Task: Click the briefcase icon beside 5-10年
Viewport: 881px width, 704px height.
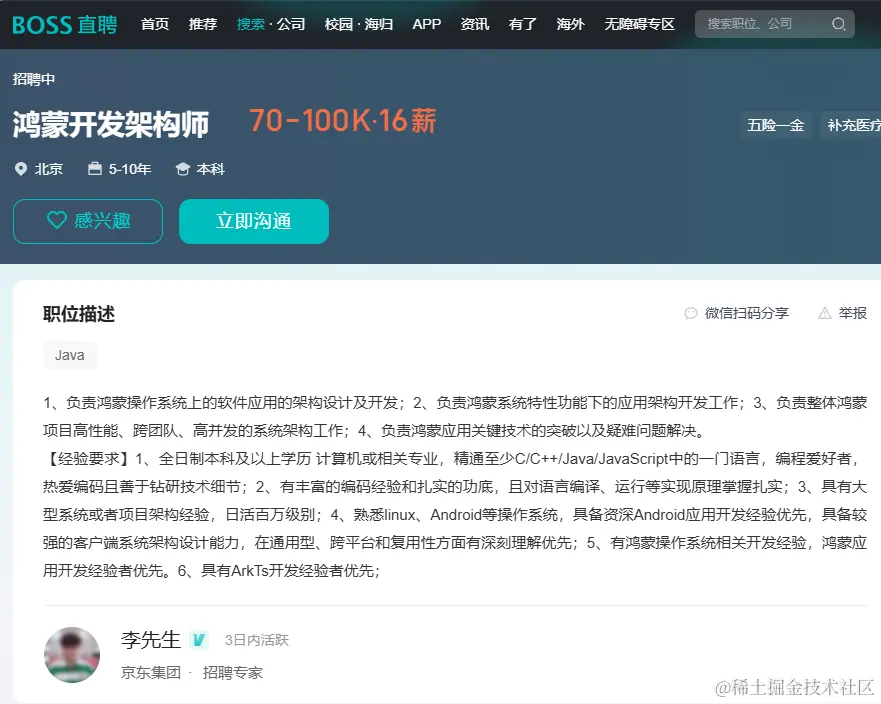Action: pos(95,169)
